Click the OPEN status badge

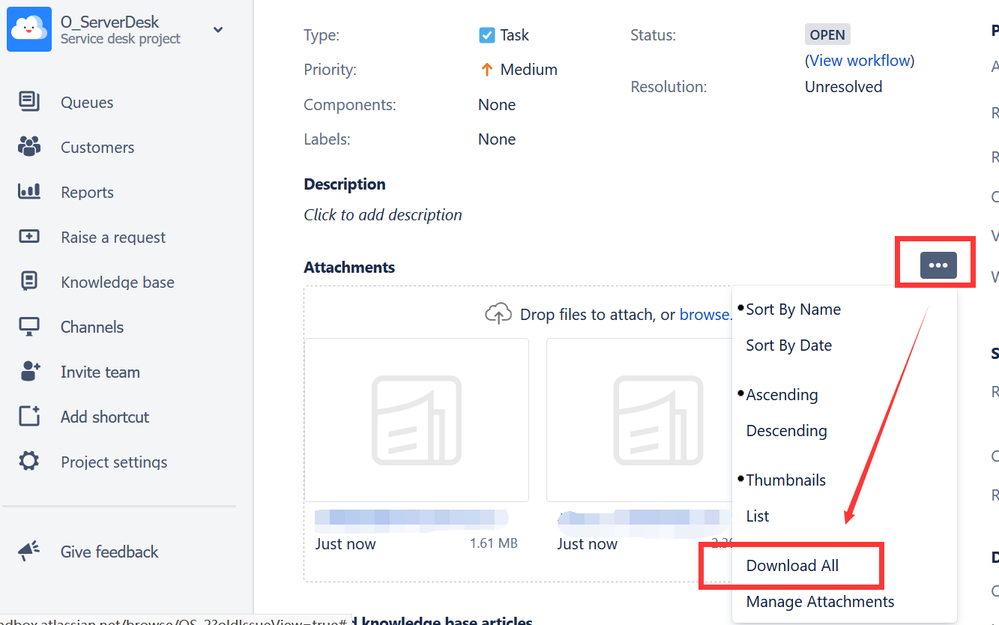tap(827, 34)
